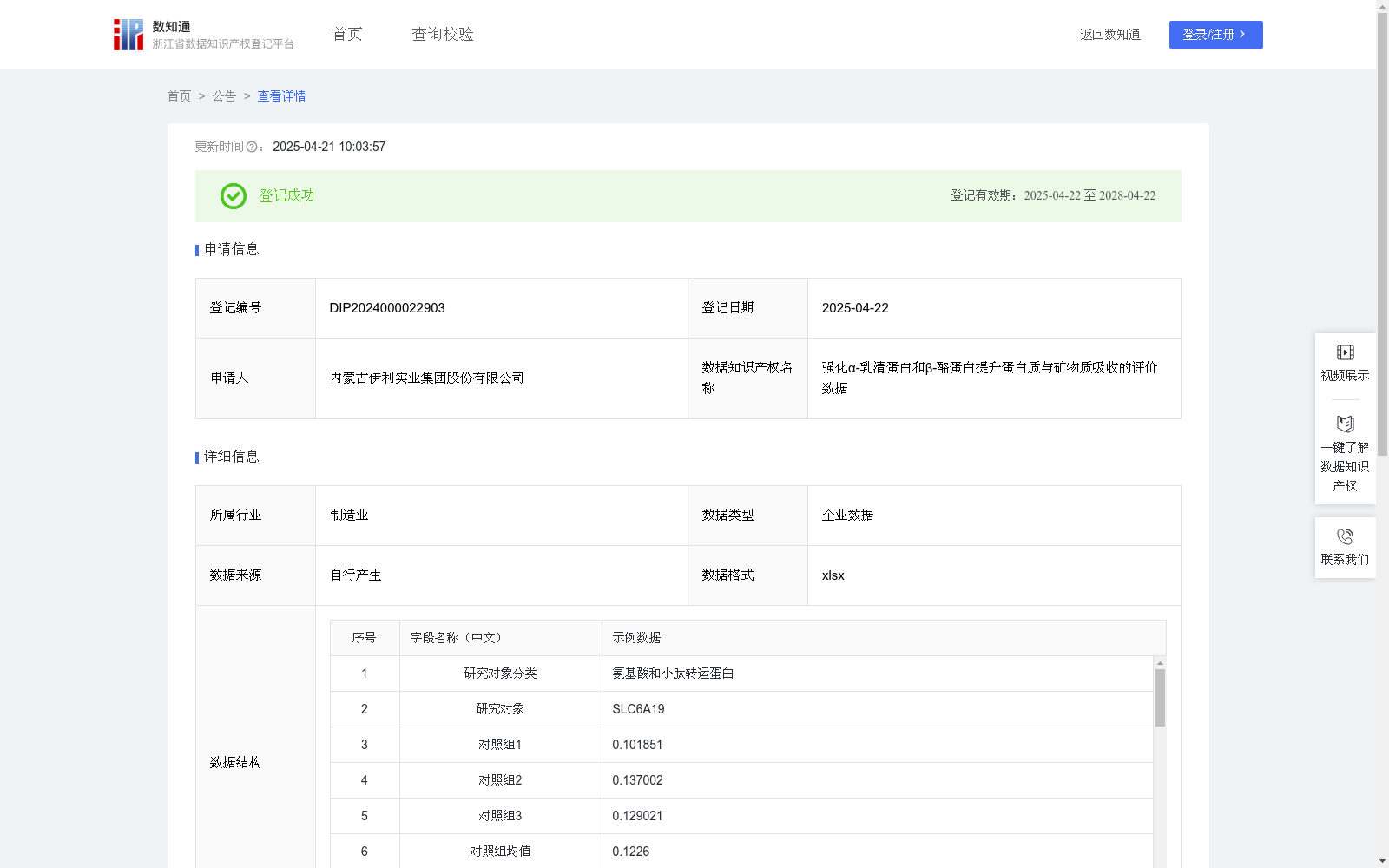
Task: Open the 联系我们 phone icon
Action: [x=1345, y=536]
